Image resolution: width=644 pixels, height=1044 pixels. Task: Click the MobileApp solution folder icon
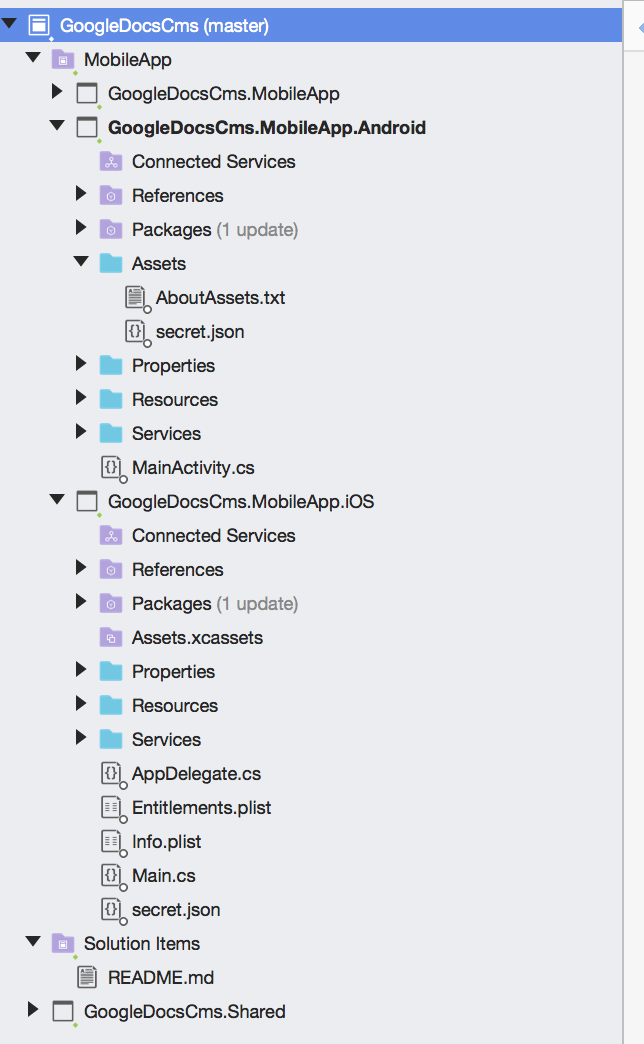63,60
